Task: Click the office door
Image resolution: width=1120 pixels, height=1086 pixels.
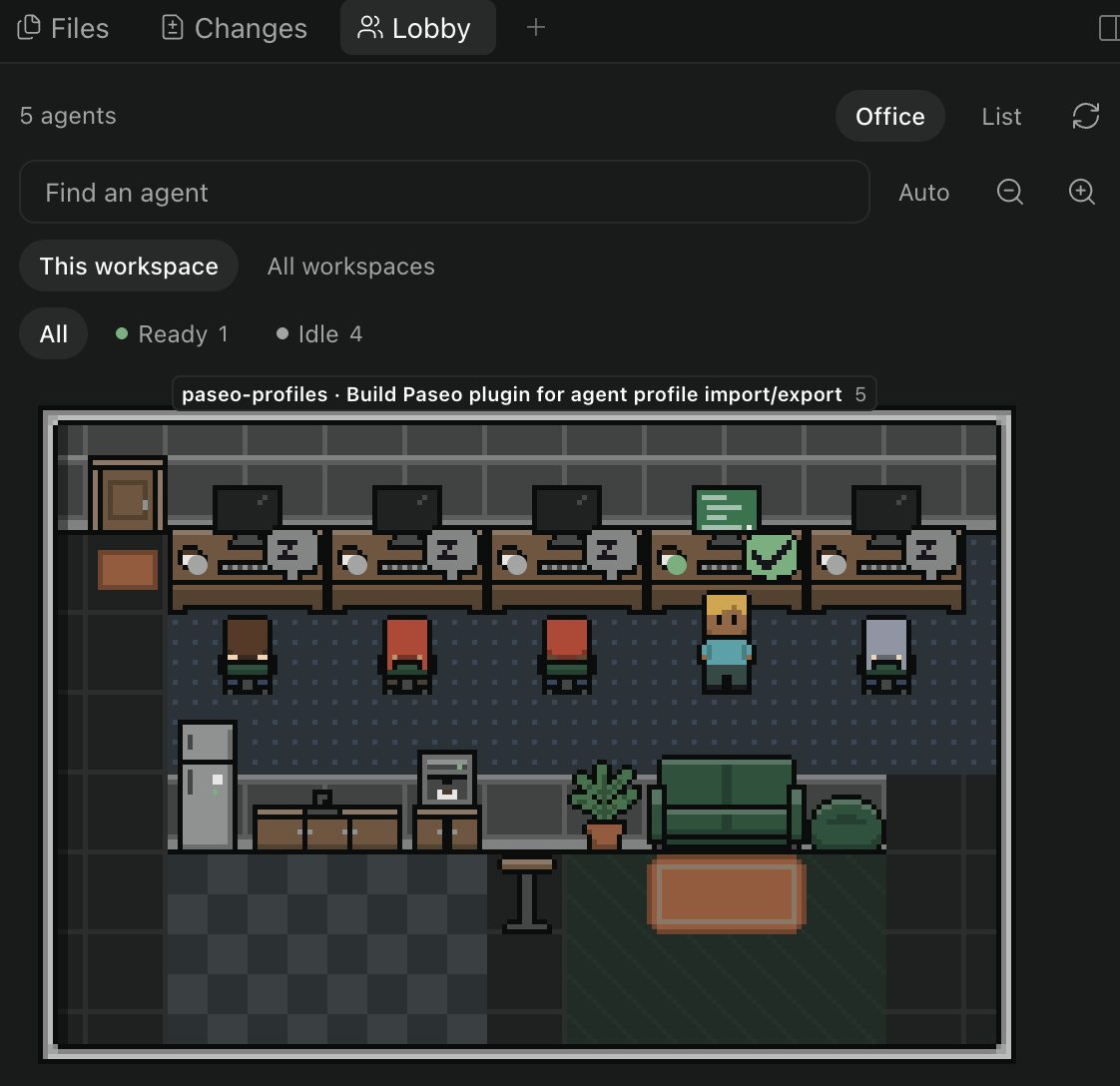Action: click(x=128, y=494)
